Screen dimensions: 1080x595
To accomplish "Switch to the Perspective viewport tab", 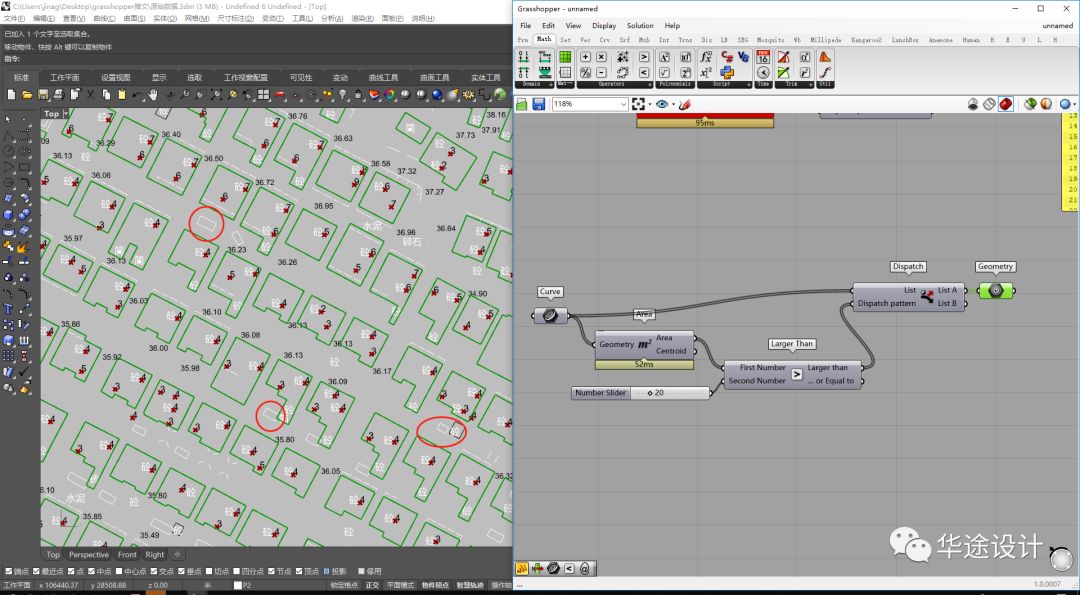I will (89, 554).
